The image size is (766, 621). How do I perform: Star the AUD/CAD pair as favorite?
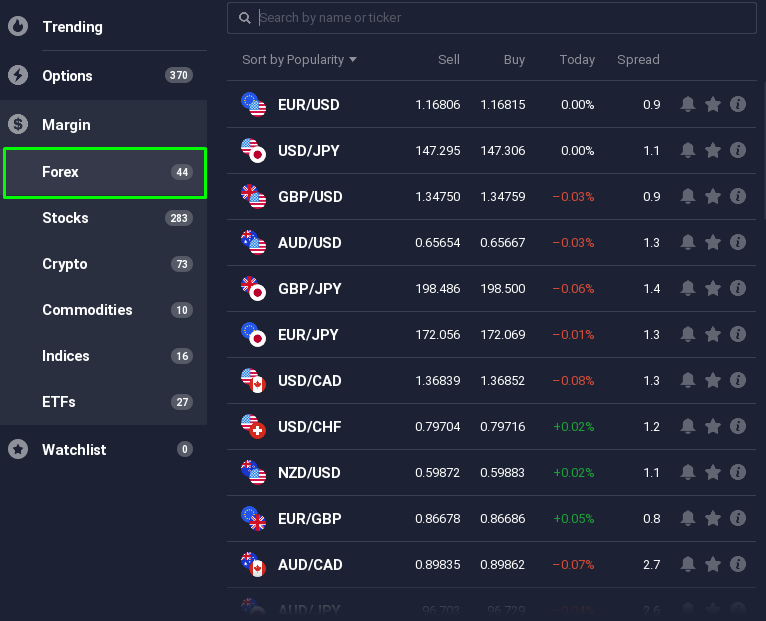713,564
